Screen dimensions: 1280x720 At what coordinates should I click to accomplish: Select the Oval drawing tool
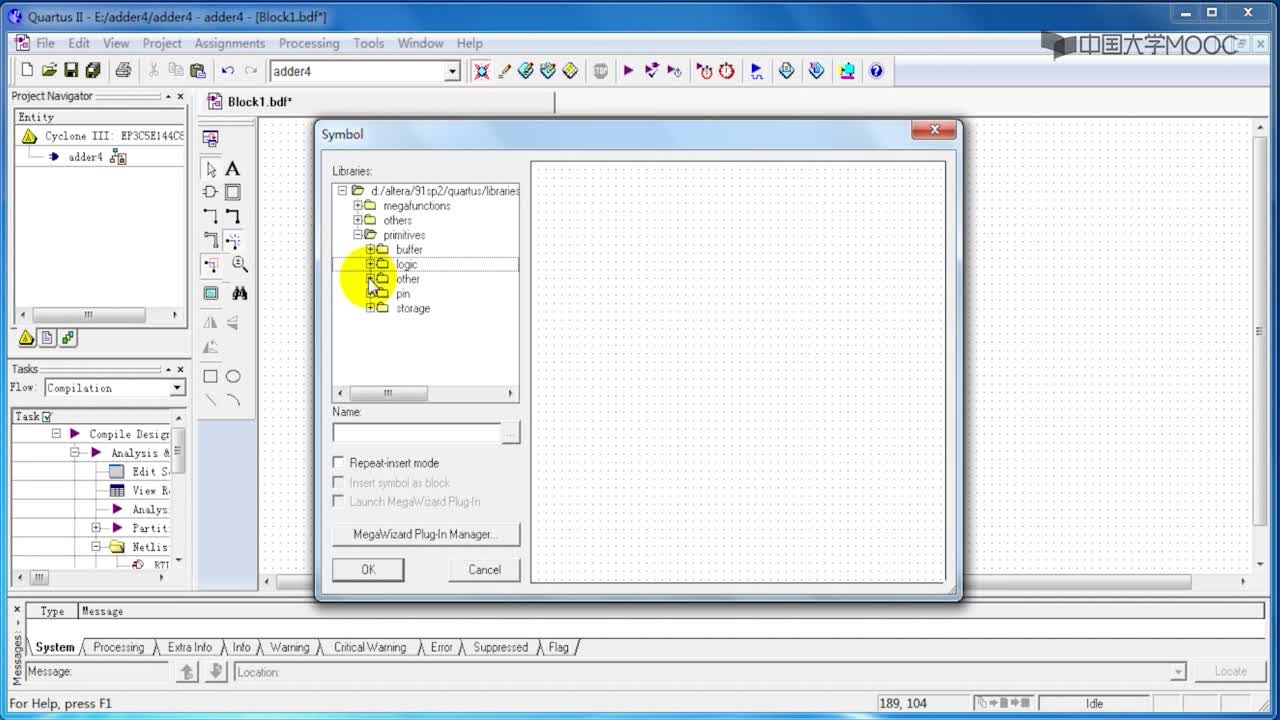point(233,376)
